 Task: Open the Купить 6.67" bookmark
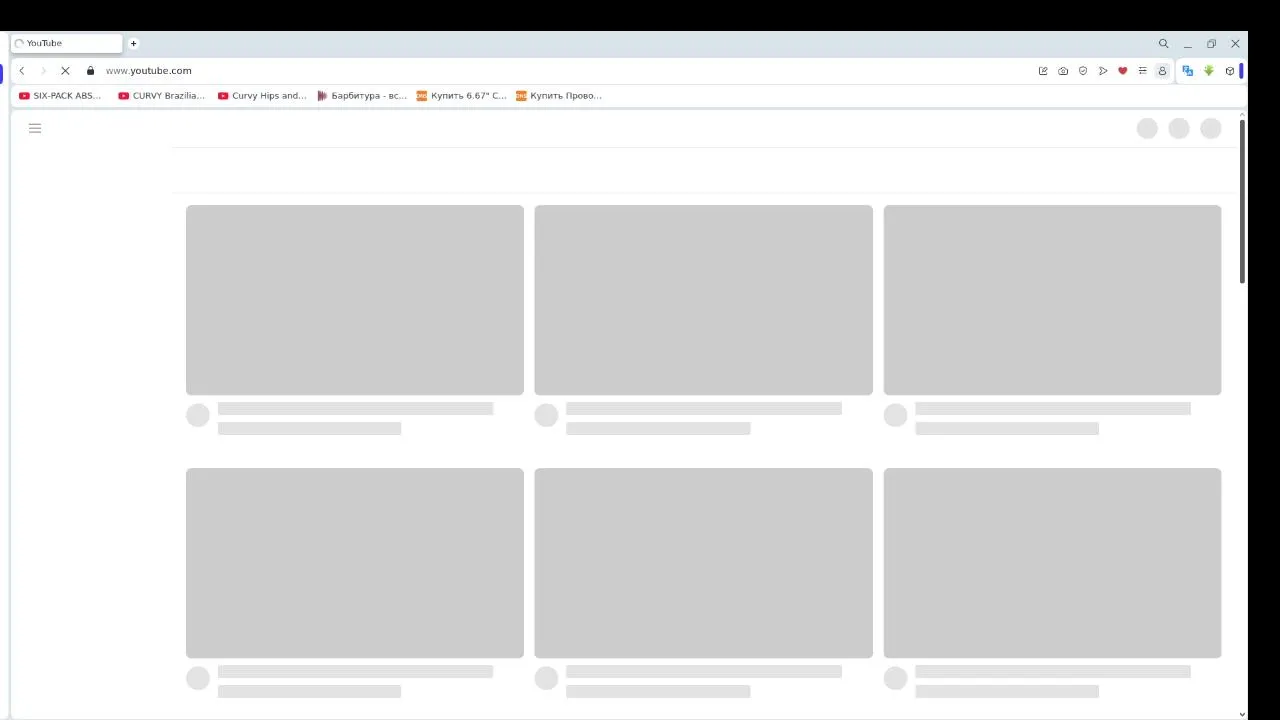[x=462, y=96]
